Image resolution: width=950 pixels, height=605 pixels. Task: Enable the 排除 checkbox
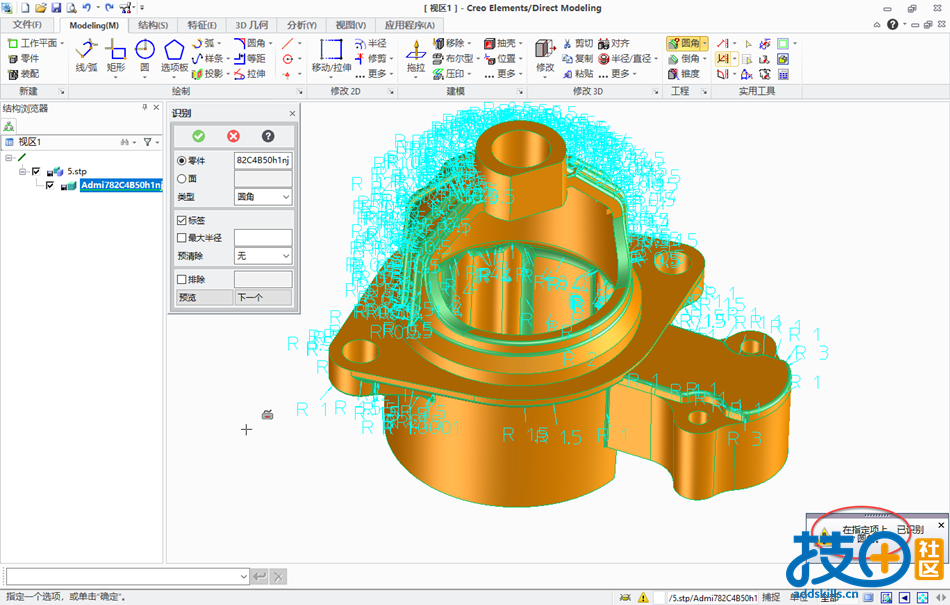(182, 280)
